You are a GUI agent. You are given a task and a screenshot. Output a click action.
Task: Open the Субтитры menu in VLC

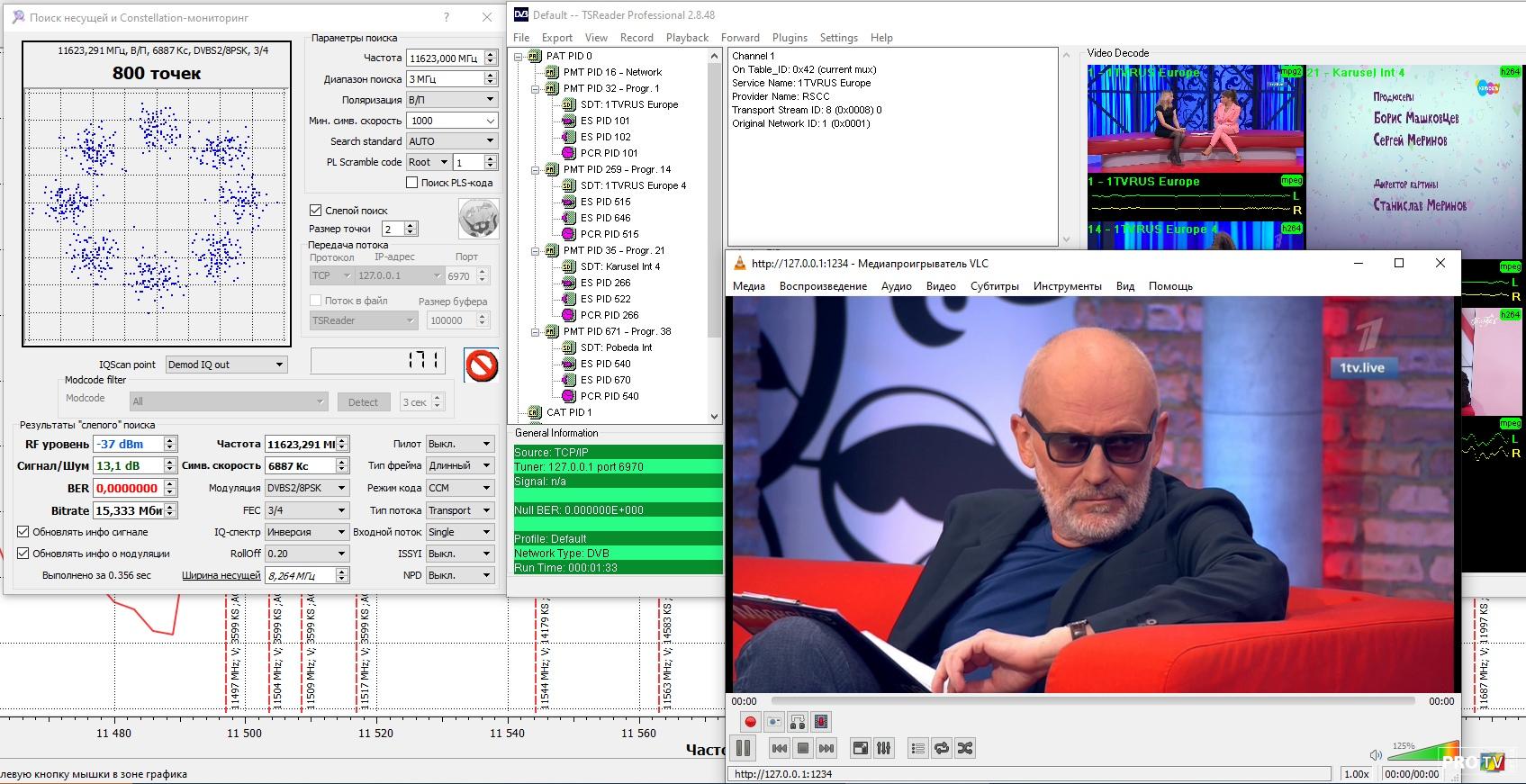[994, 286]
